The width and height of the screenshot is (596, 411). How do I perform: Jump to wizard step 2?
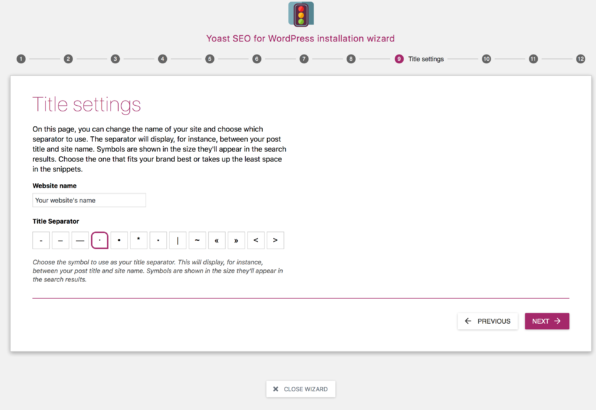(x=68, y=59)
